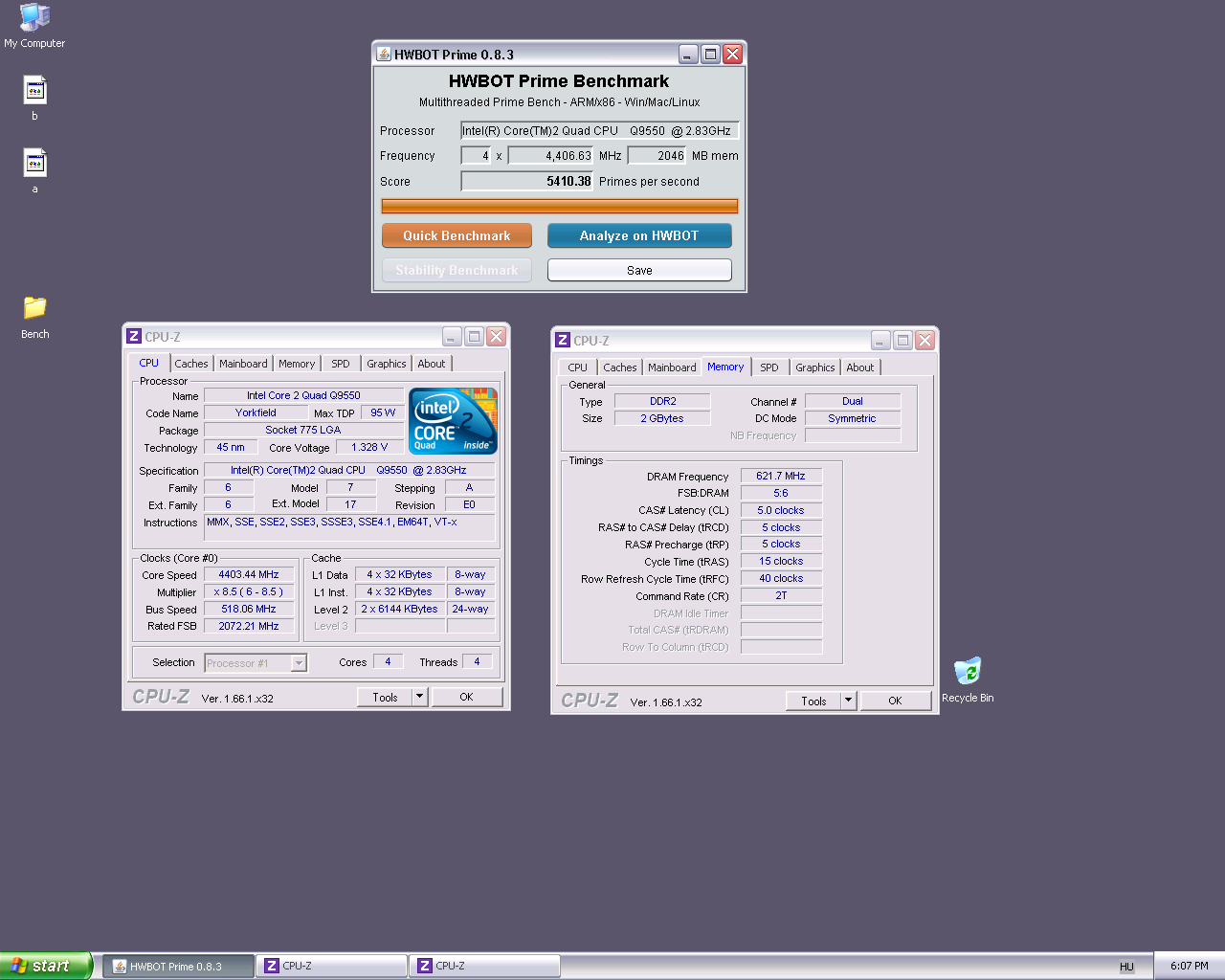Click the 5410.38 score field
This screenshot has width=1225, height=980.
point(527,182)
